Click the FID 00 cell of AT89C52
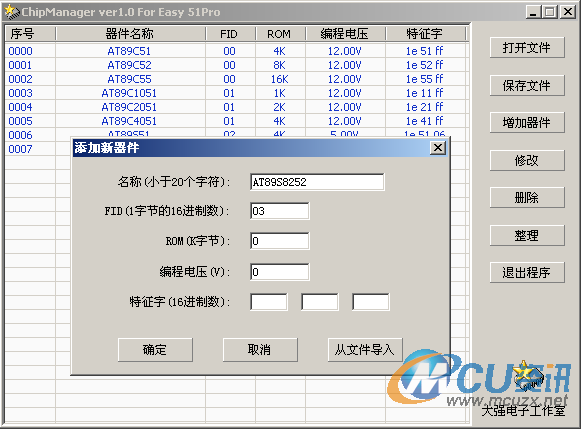Viewport: 581px width, 429px height. pos(229,65)
